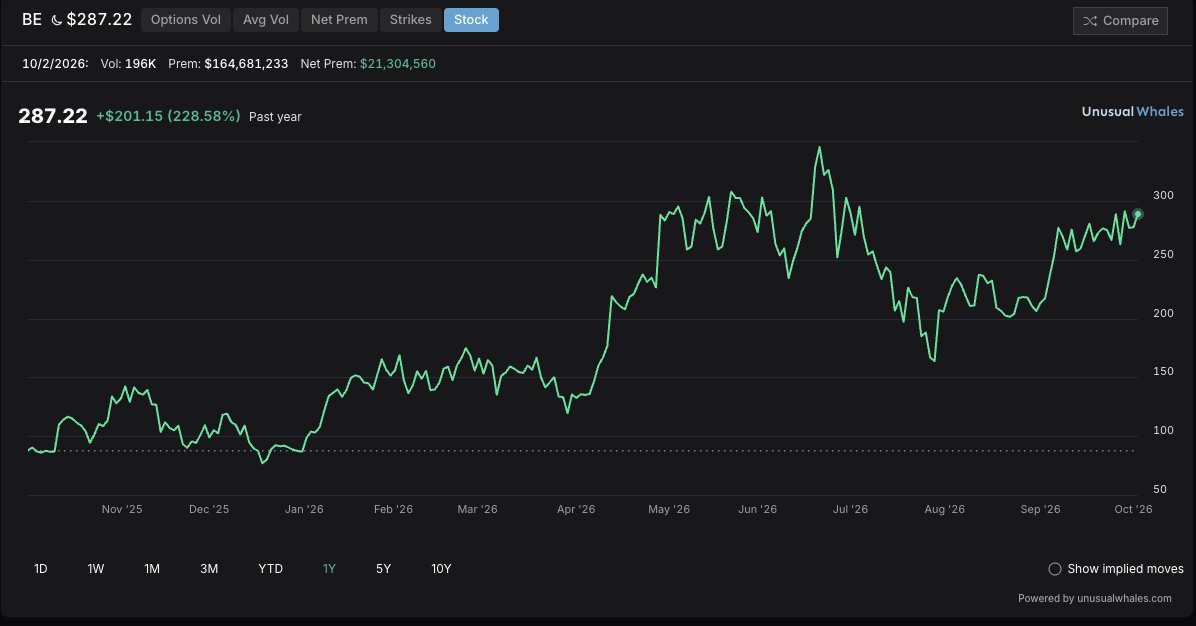Click the moon after-hours icon beside BE
The width and height of the screenshot is (1196, 626).
pyautogui.click(x=56, y=21)
